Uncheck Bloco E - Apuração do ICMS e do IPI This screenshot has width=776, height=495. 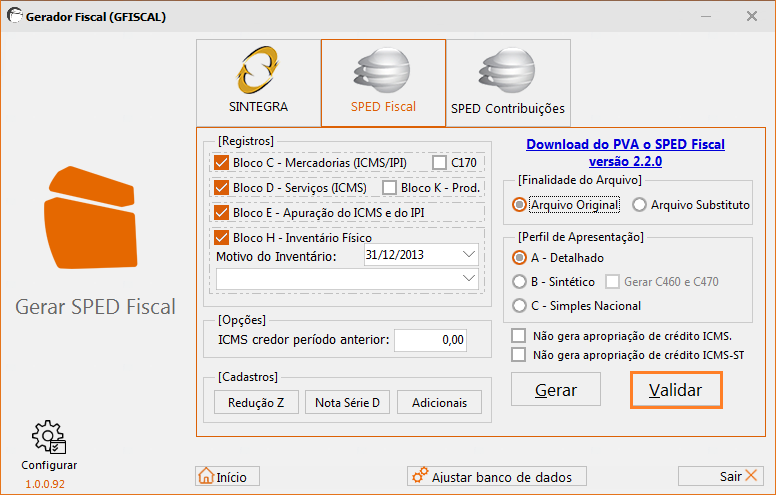(221, 213)
